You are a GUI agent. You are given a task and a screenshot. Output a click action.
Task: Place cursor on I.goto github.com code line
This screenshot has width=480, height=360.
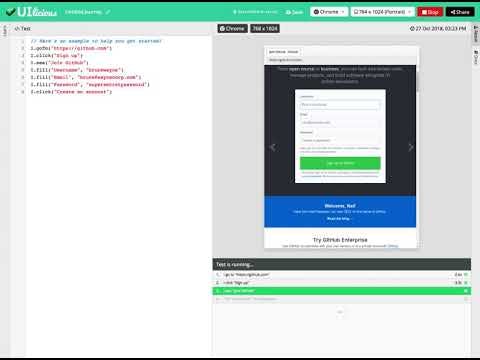tap(71, 48)
